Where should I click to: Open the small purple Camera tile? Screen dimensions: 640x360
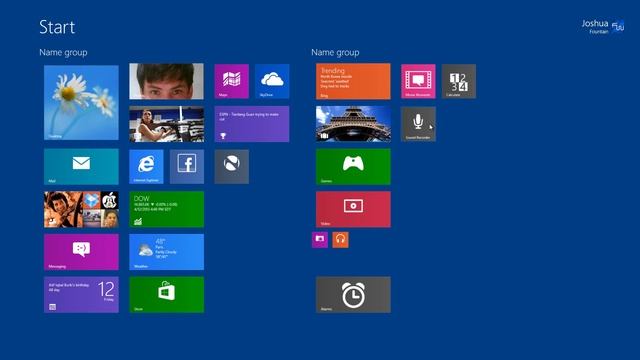click(x=320, y=240)
